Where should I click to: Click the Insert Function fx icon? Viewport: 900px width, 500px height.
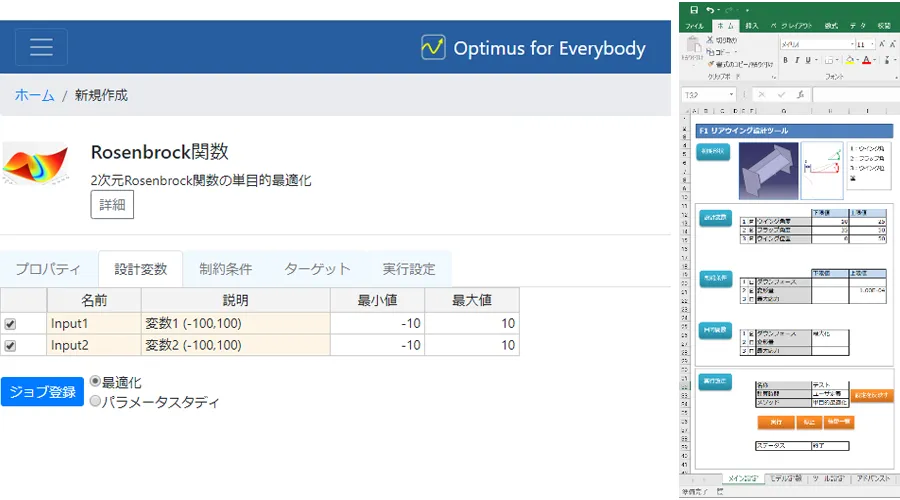(x=800, y=95)
